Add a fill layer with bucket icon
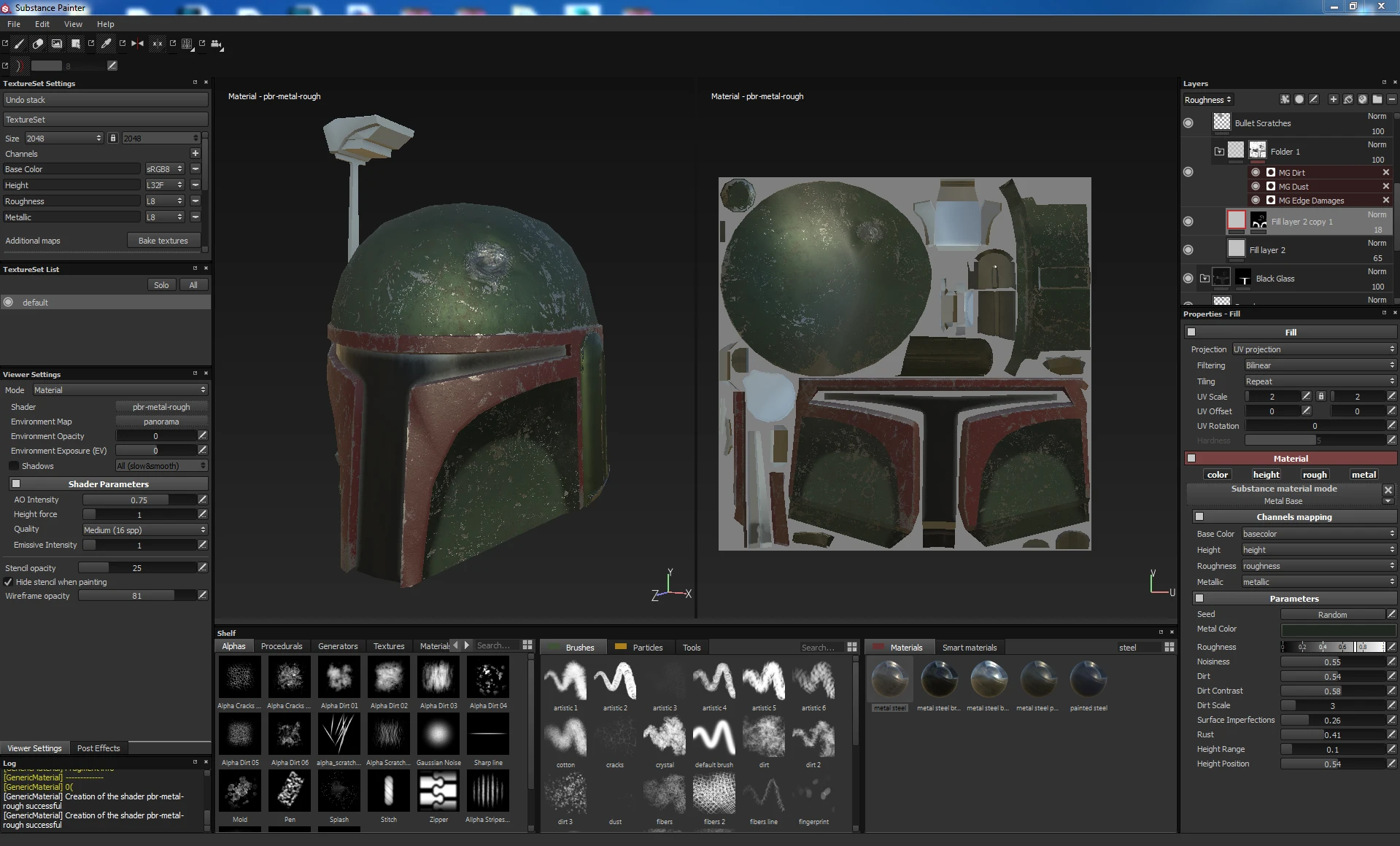The width and height of the screenshot is (1400, 846). [x=1348, y=99]
